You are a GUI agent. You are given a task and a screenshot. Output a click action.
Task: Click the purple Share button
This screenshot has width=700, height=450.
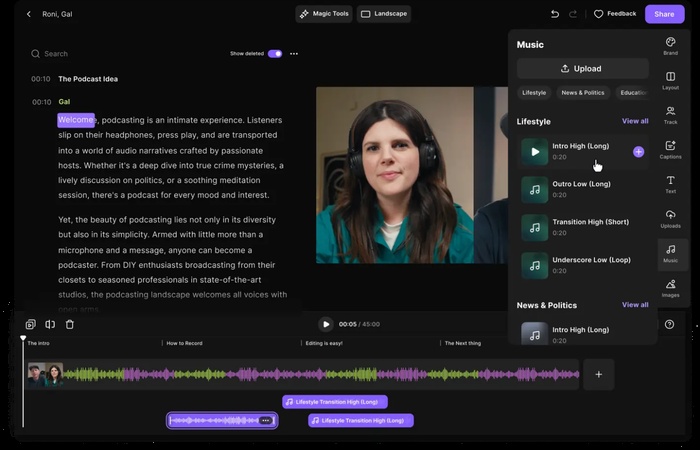(664, 14)
